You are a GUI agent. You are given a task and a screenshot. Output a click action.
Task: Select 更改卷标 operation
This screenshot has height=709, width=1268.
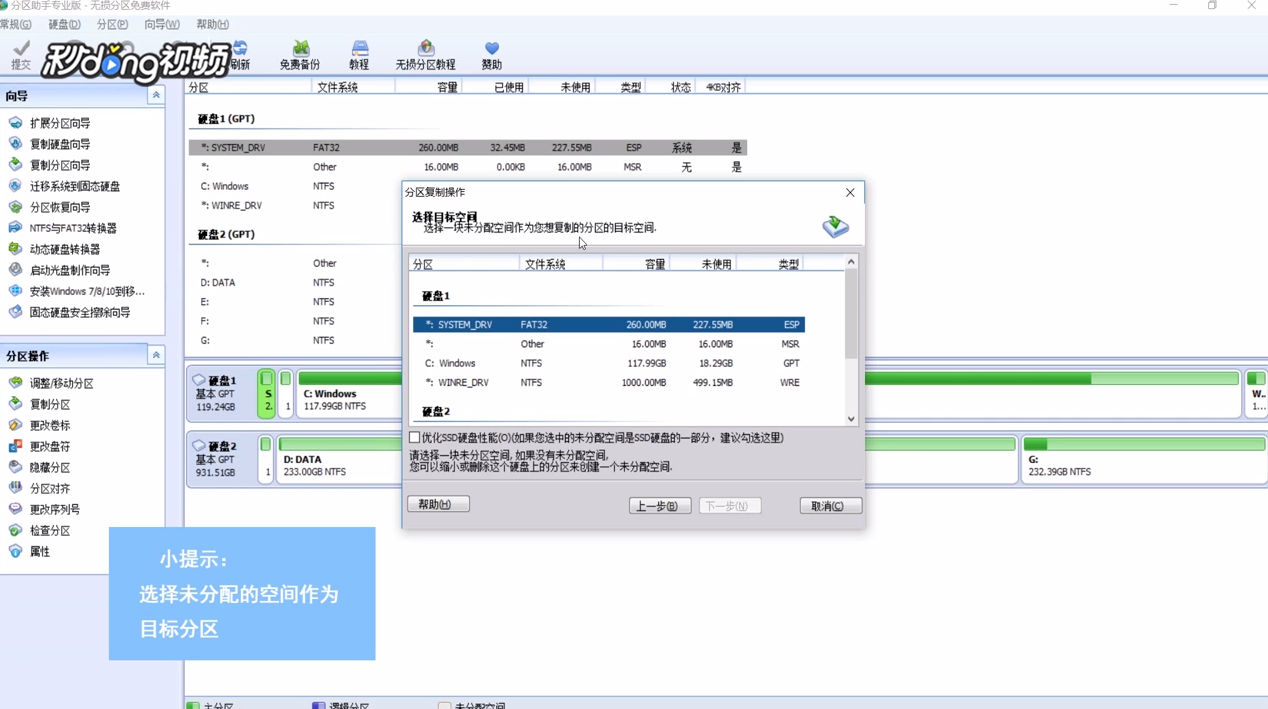49,425
